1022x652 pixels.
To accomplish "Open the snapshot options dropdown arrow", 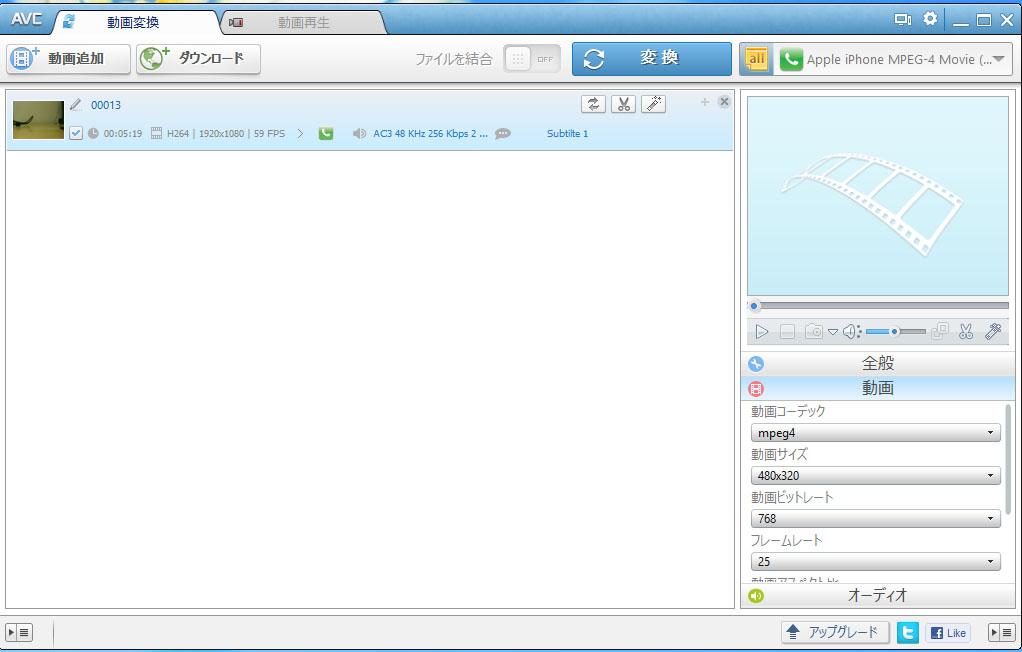I will click(x=832, y=332).
